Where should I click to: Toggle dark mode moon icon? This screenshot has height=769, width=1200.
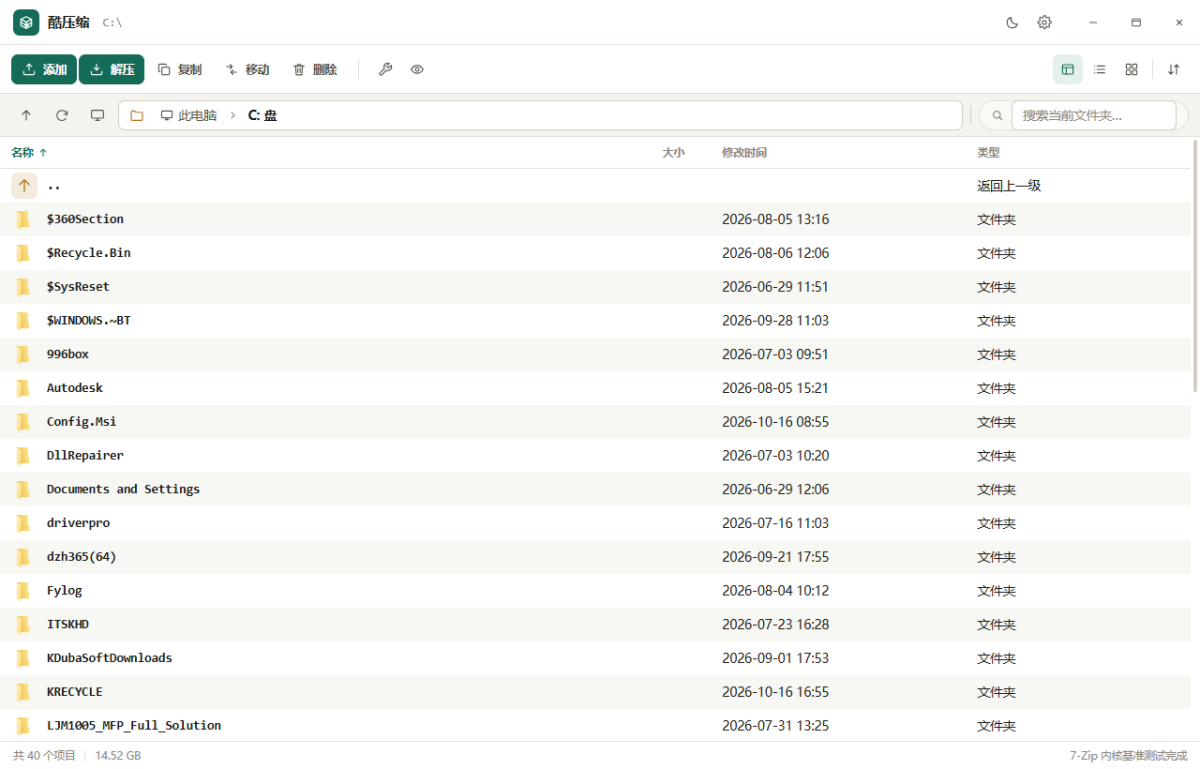click(x=1012, y=22)
